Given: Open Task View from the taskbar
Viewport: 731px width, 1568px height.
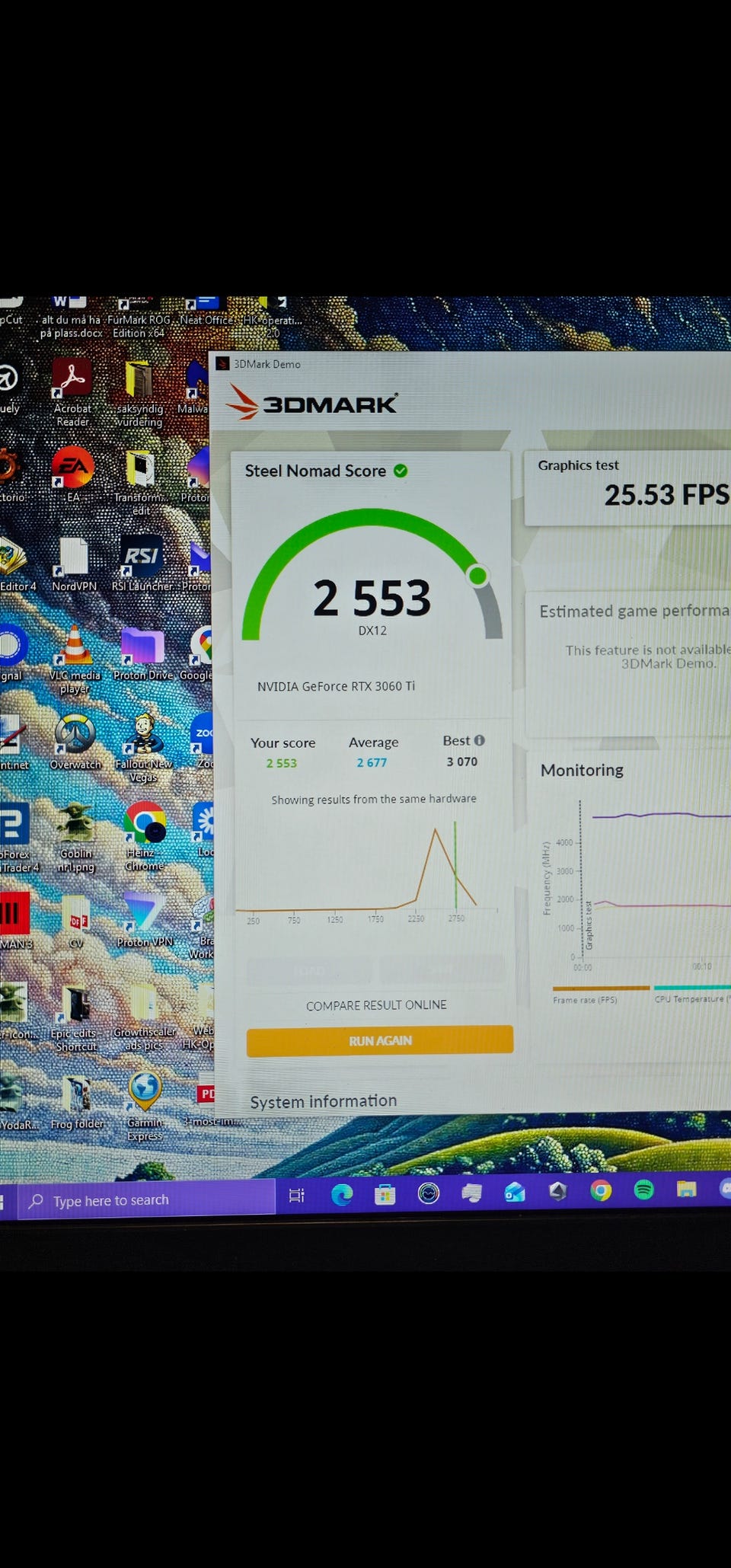Looking at the screenshot, I should click(x=297, y=1196).
